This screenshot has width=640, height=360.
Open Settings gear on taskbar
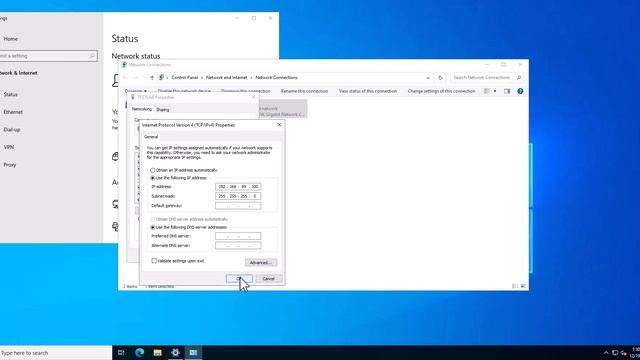(176, 353)
